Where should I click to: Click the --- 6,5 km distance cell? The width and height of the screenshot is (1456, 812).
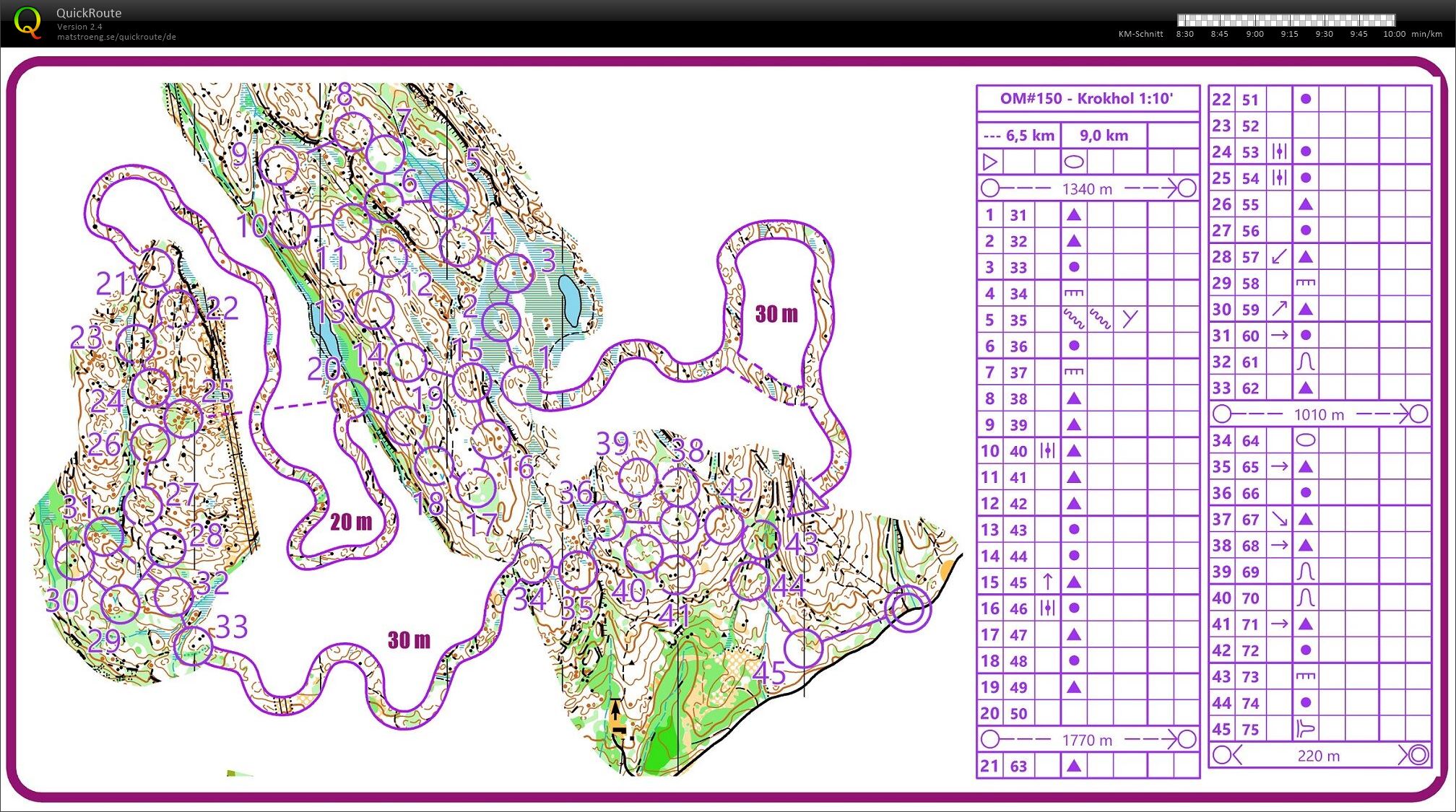(x=1019, y=135)
